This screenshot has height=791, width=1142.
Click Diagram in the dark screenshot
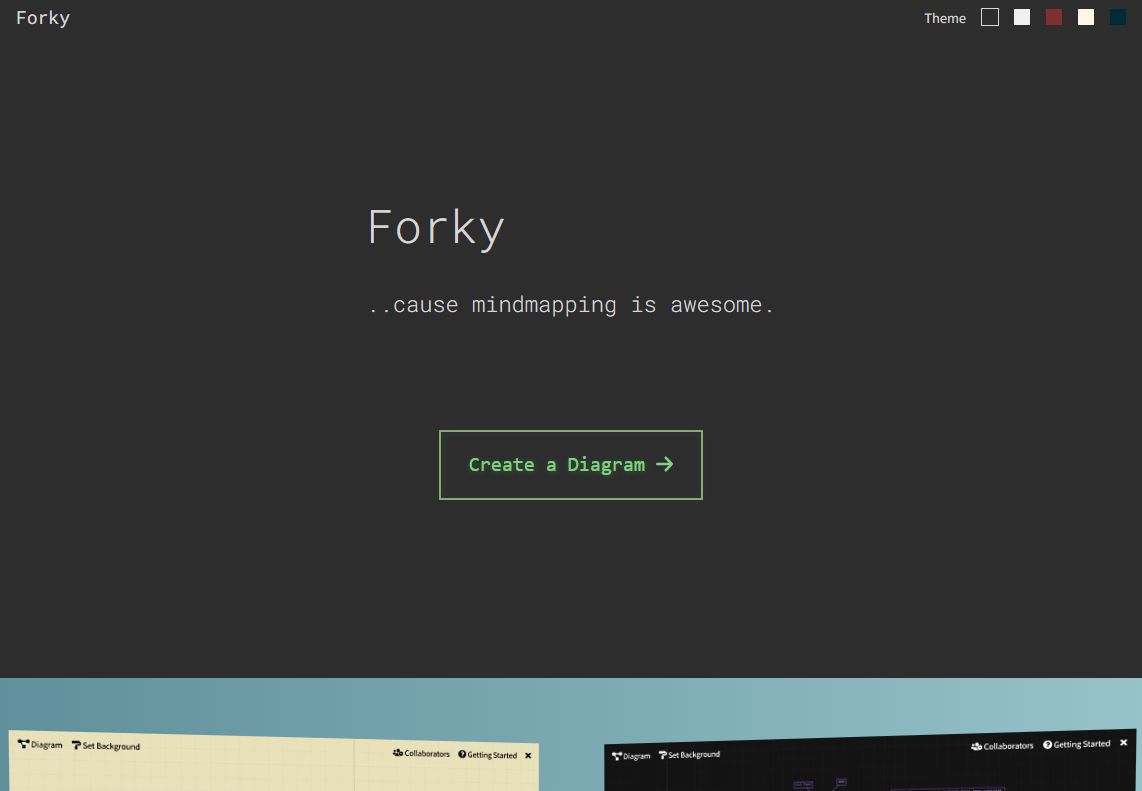coord(631,756)
